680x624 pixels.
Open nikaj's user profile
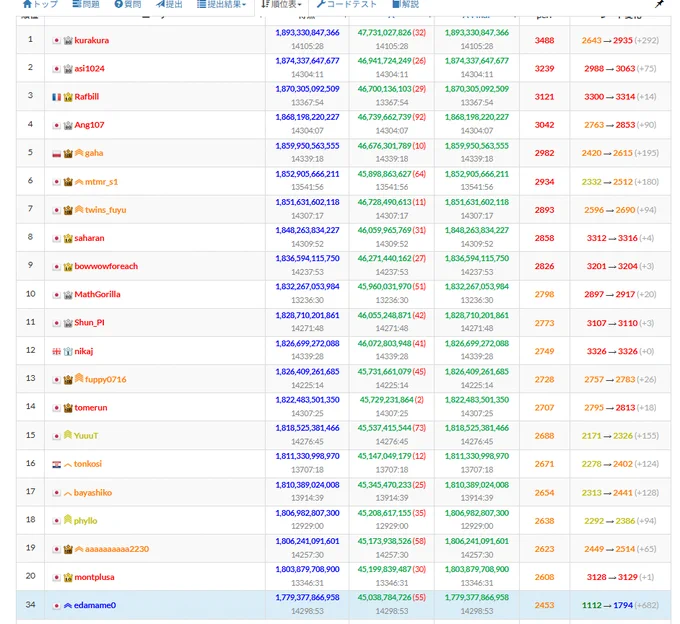coord(84,351)
